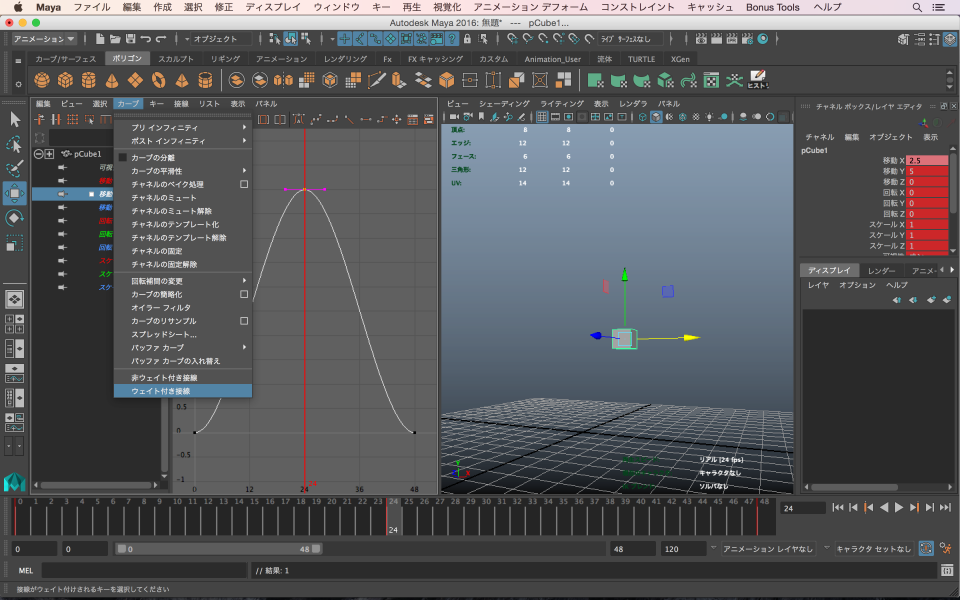Screen dimensions: 960x600
Task: Click the 移動 X value field
Action: (927, 160)
